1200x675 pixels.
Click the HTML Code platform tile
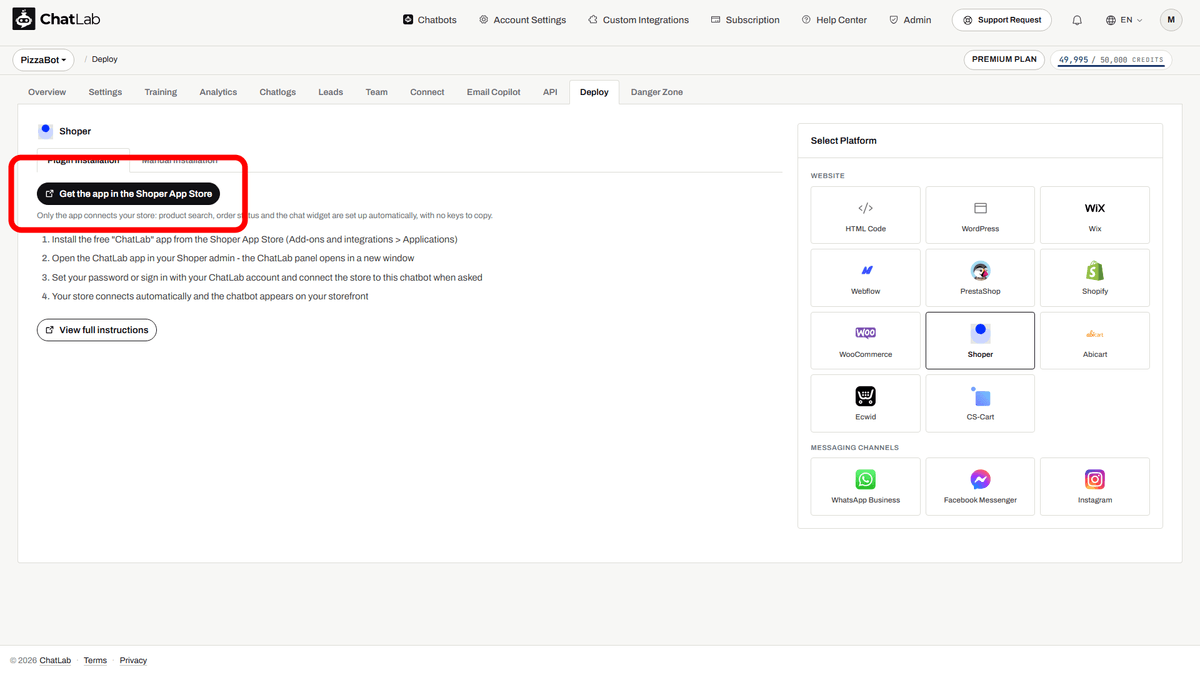(866, 215)
